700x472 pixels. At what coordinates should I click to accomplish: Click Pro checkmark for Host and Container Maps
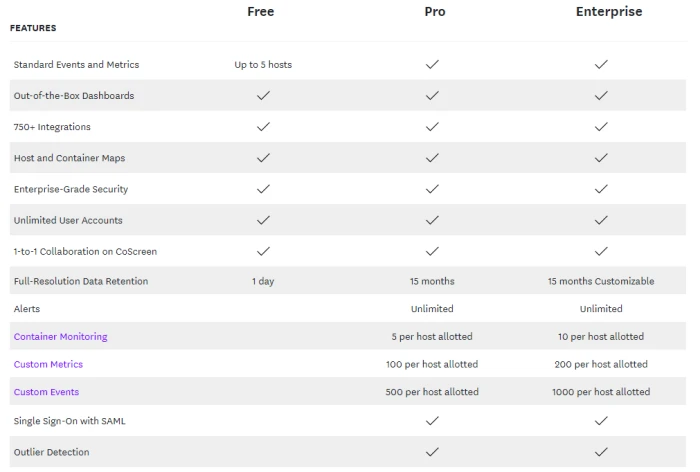coord(432,158)
